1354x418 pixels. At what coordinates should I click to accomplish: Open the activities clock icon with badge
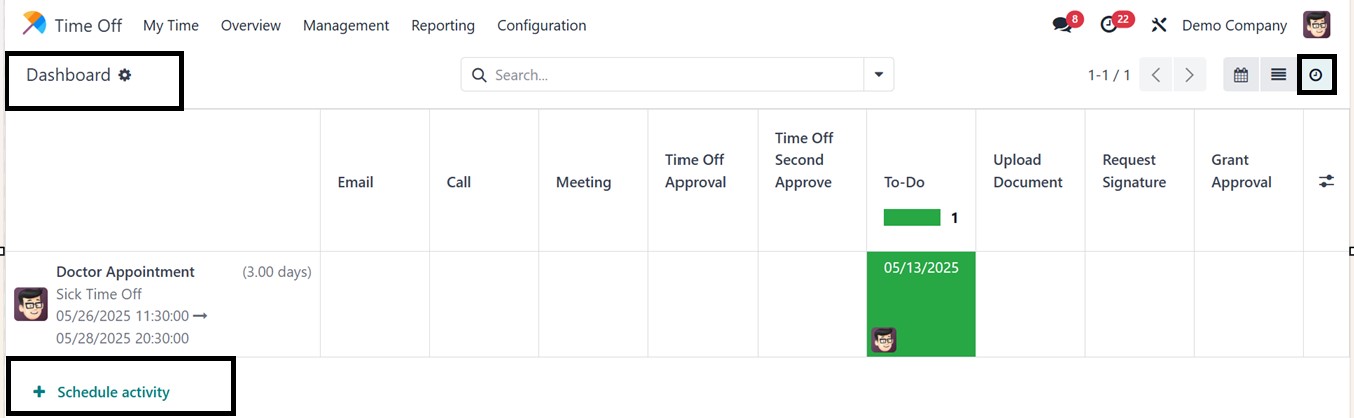click(1109, 25)
